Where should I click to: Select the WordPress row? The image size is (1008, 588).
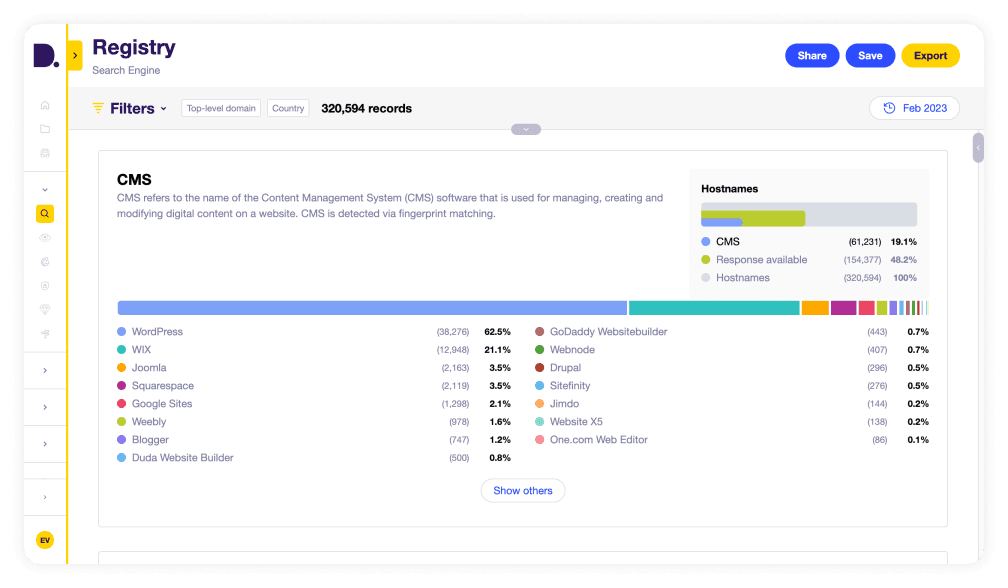[314, 332]
